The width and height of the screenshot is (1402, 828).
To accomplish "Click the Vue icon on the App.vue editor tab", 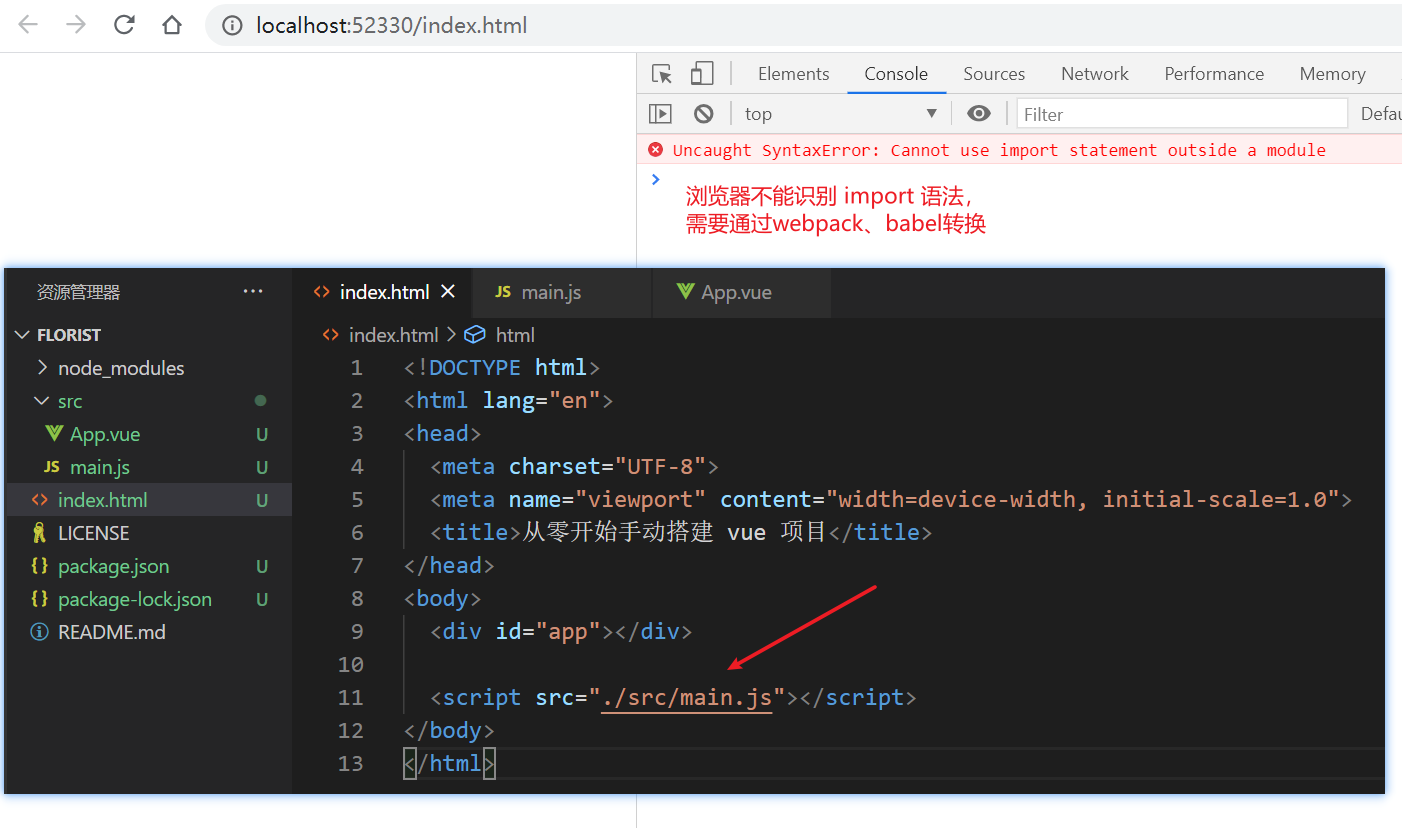I will pyautogui.click(x=685, y=292).
